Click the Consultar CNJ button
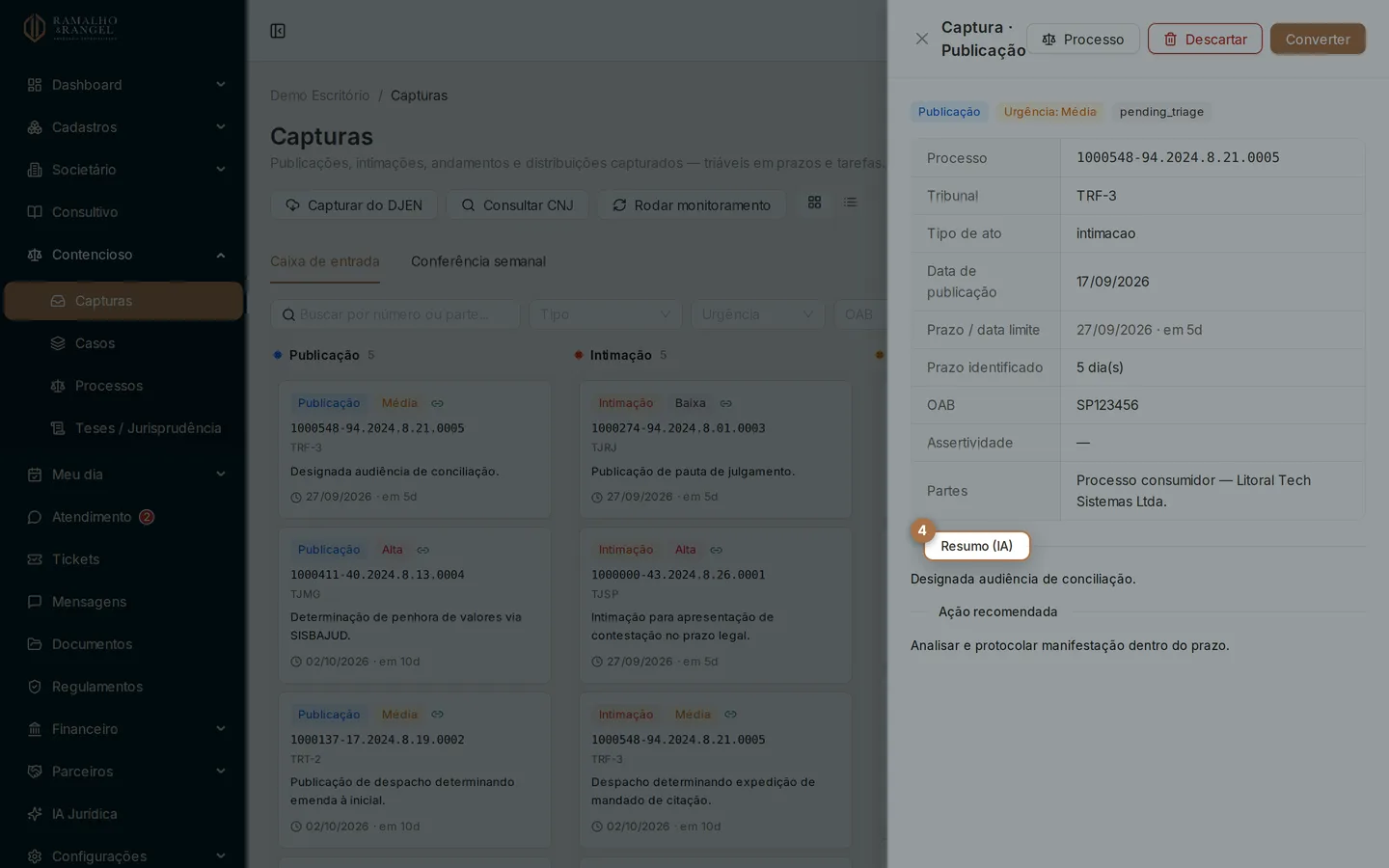The image size is (1389, 868). (x=517, y=205)
